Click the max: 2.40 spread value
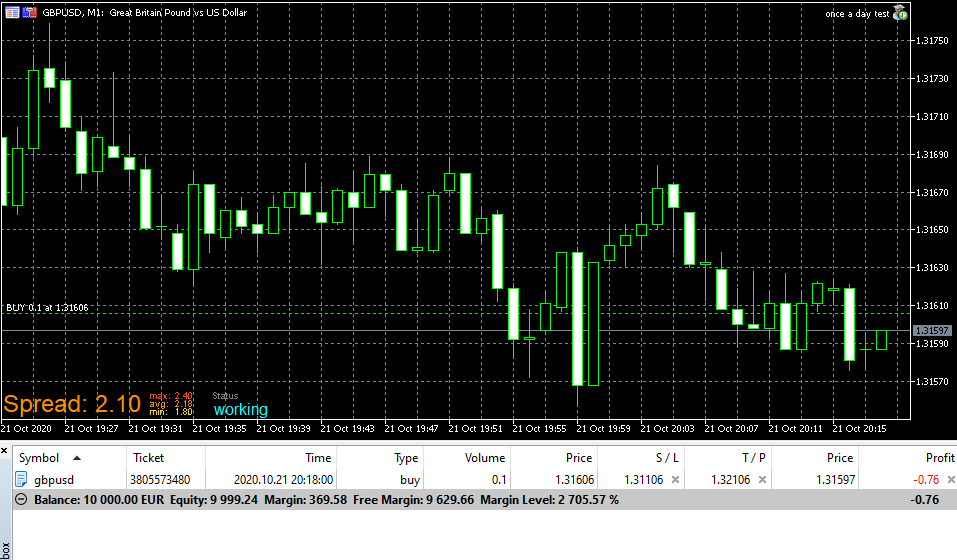The width and height of the screenshot is (957, 560). pyautogui.click(x=171, y=397)
